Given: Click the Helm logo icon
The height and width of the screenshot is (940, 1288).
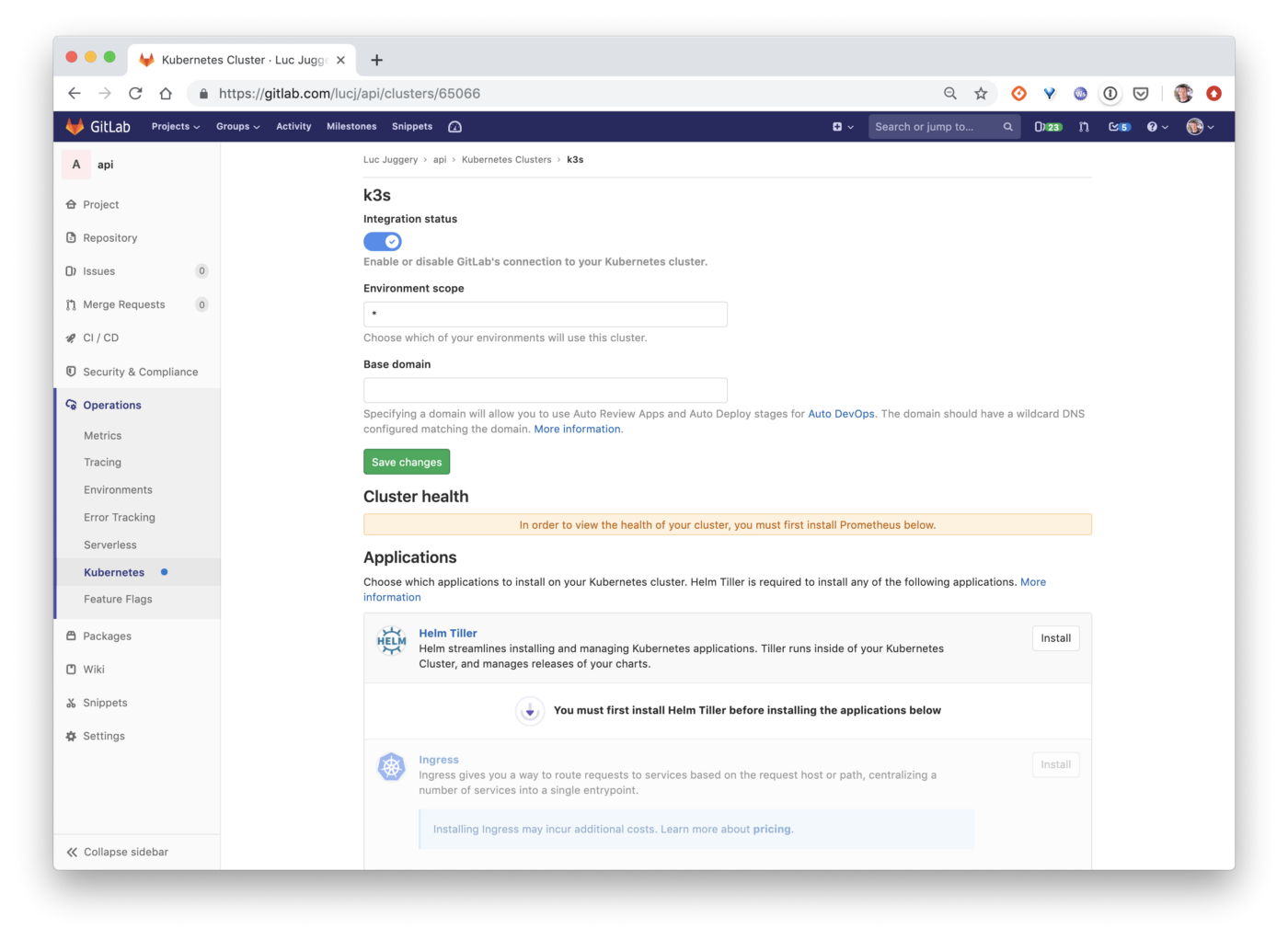Looking at the screenshot, I should point(391,641).
